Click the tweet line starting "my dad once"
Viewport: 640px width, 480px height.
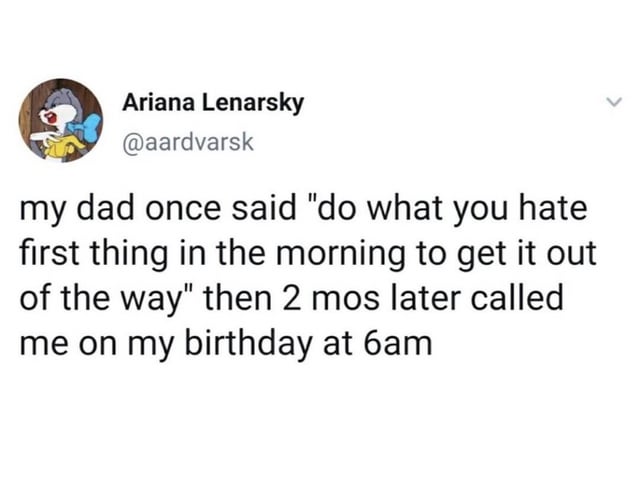pyautogui.click(x=304, y=209)
